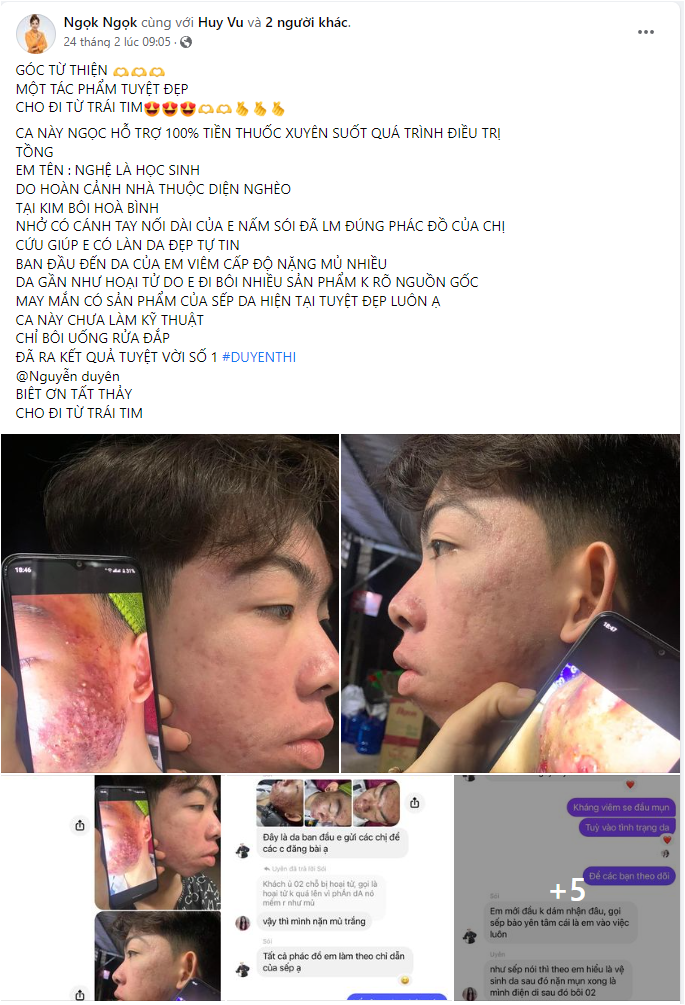Open the chat screenshot middle thumbnail
This screenshot has width=685, height=1005.
(x=340, y=888)
